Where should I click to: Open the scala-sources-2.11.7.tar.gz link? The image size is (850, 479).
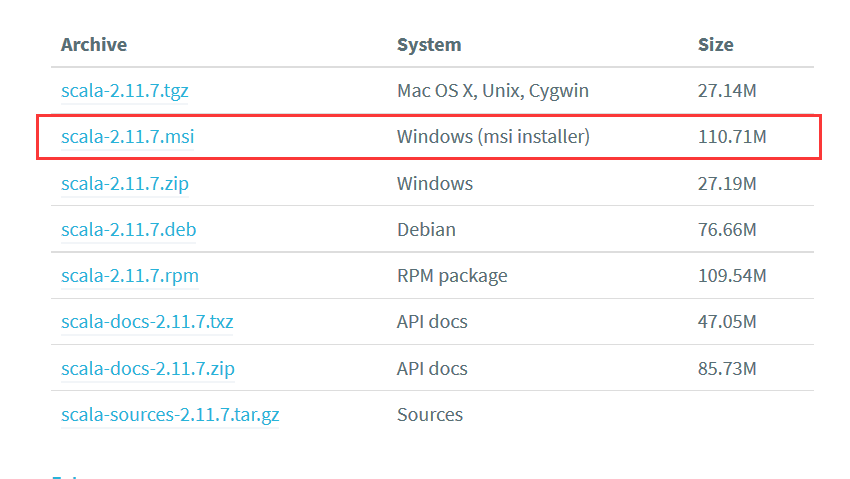coord(170,415)
